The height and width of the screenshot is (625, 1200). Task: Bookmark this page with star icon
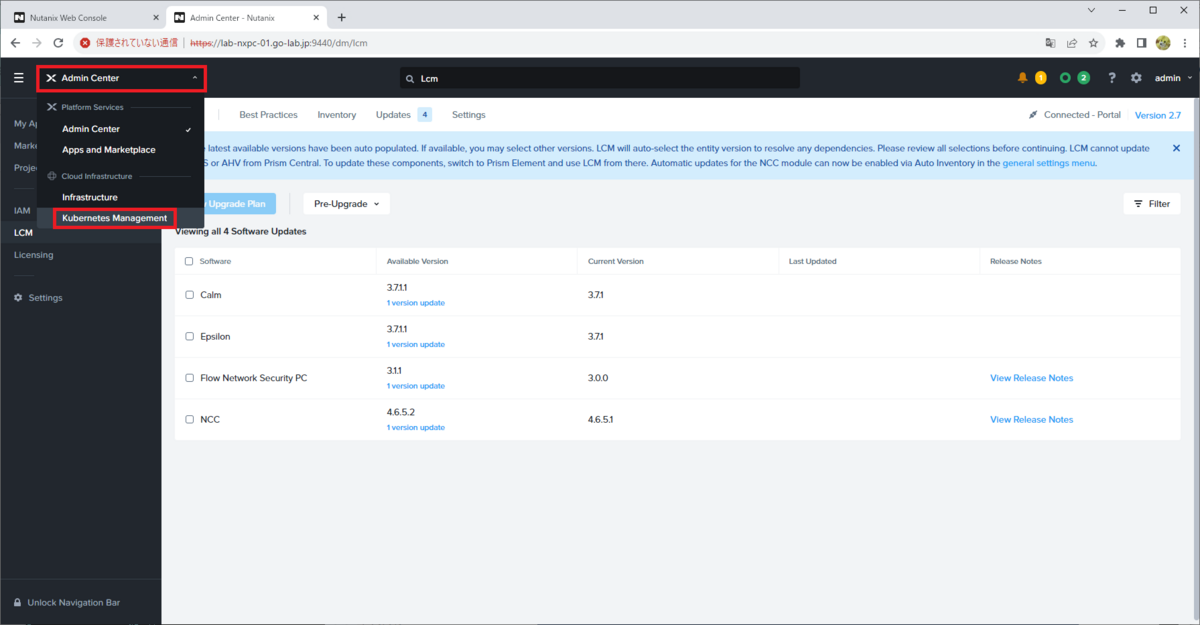pyautogui.click(x=1094, y=43)
